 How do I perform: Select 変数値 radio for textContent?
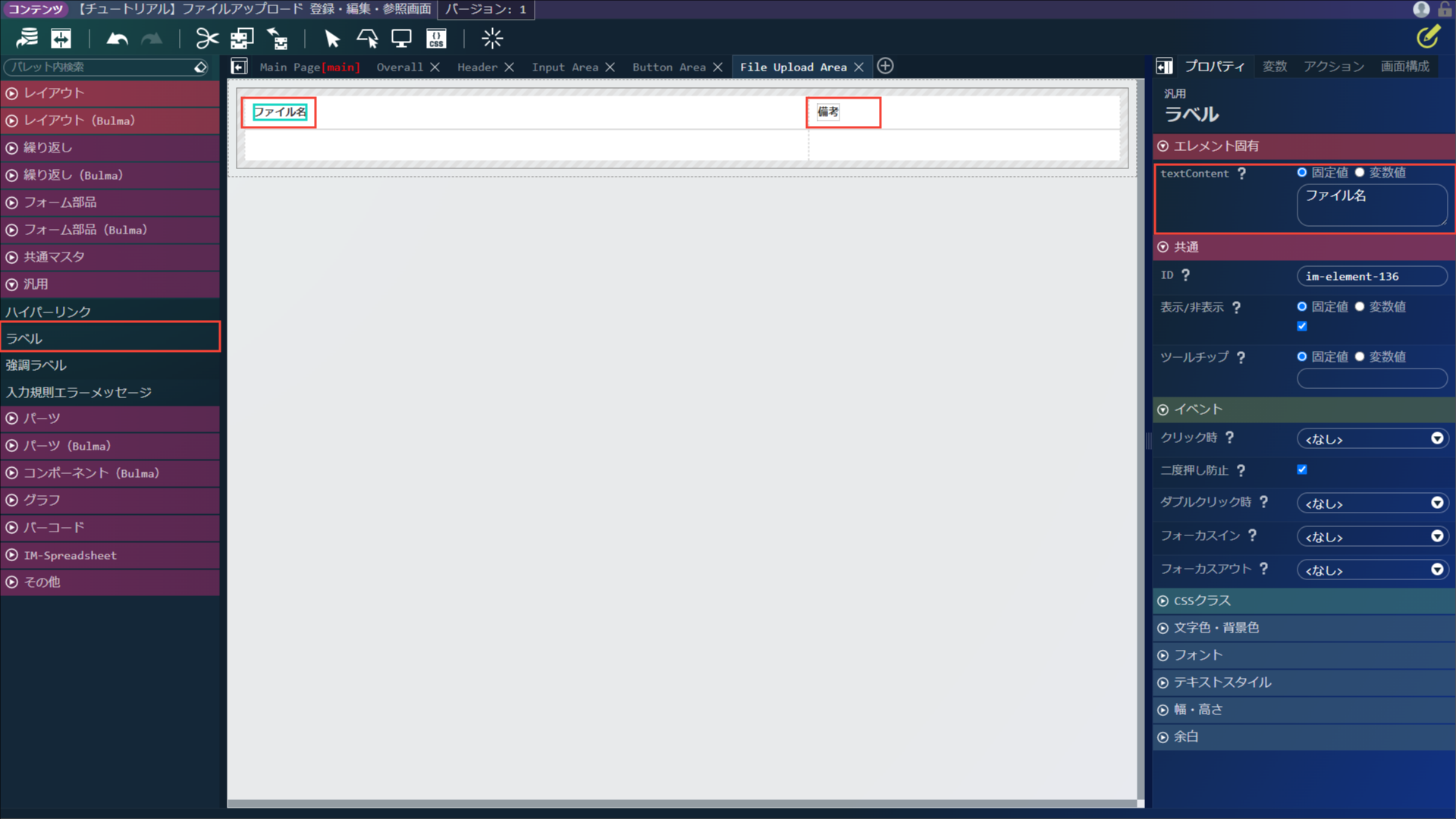[1360, 172]
